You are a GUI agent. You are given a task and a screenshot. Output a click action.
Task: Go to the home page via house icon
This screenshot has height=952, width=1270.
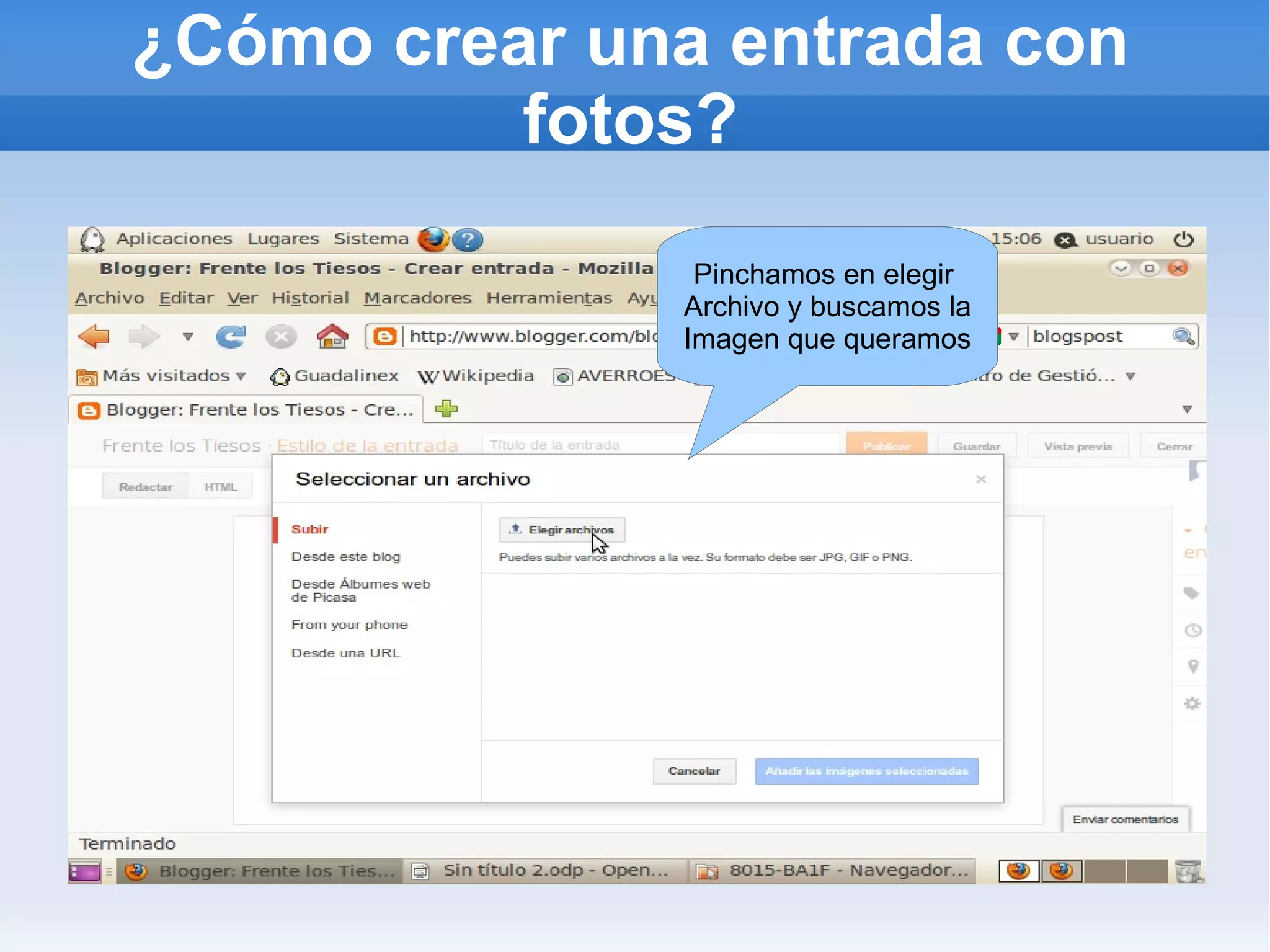point(332,337)
